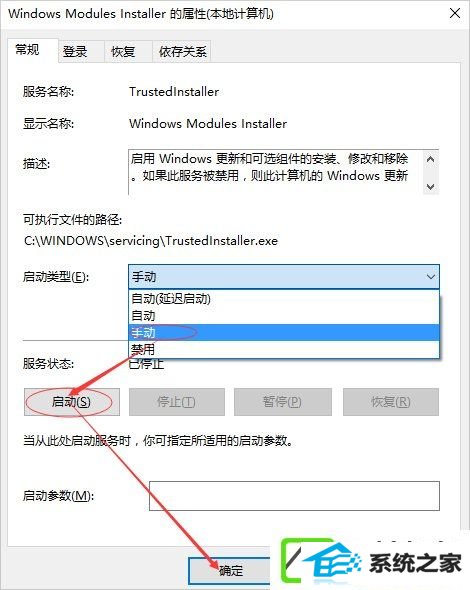The width and height of the screenshot is (470, 590).
Task: Select the 依存关系 tab
Action: [182, 51]
